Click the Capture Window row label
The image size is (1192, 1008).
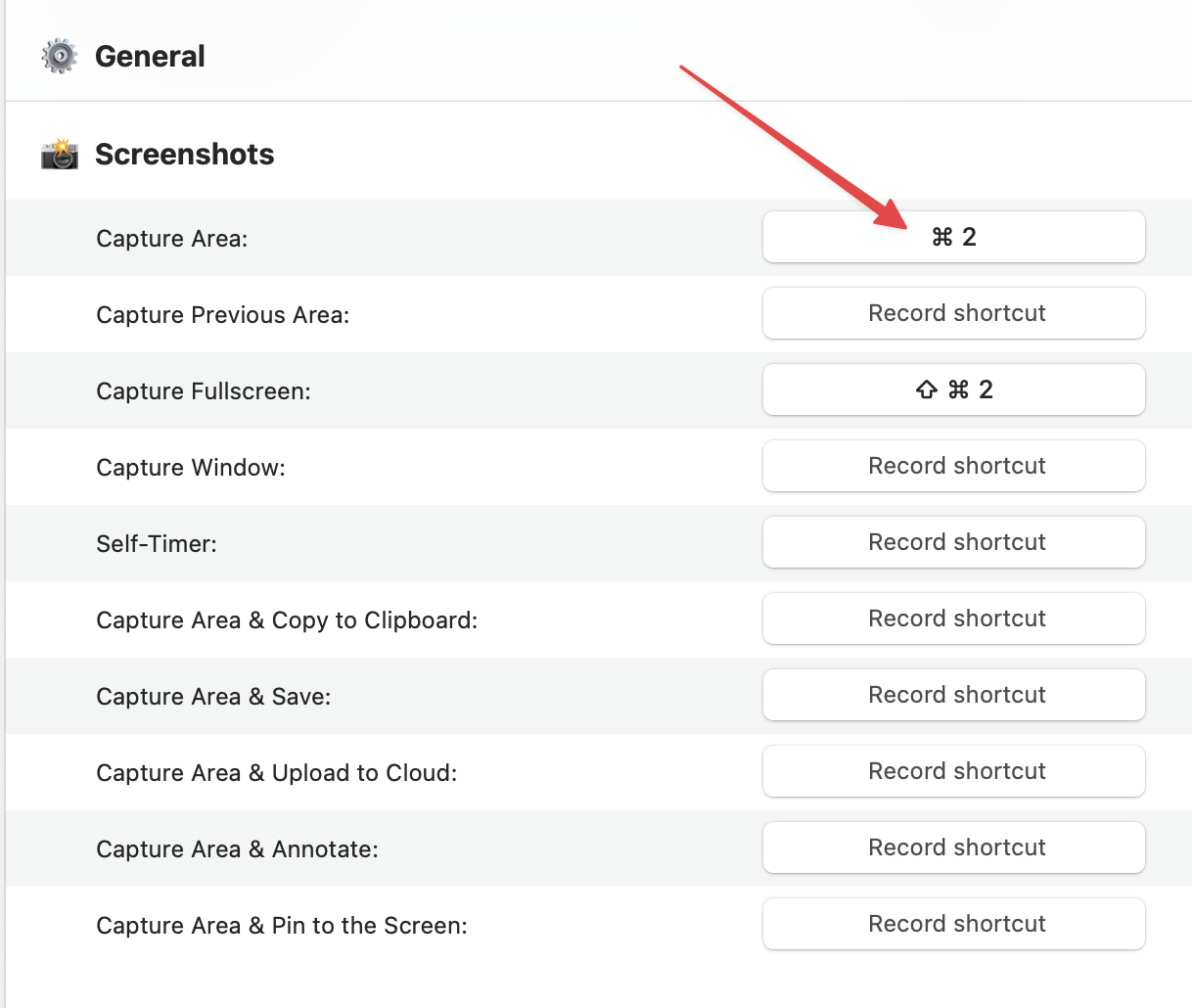[x=190, y=468]
